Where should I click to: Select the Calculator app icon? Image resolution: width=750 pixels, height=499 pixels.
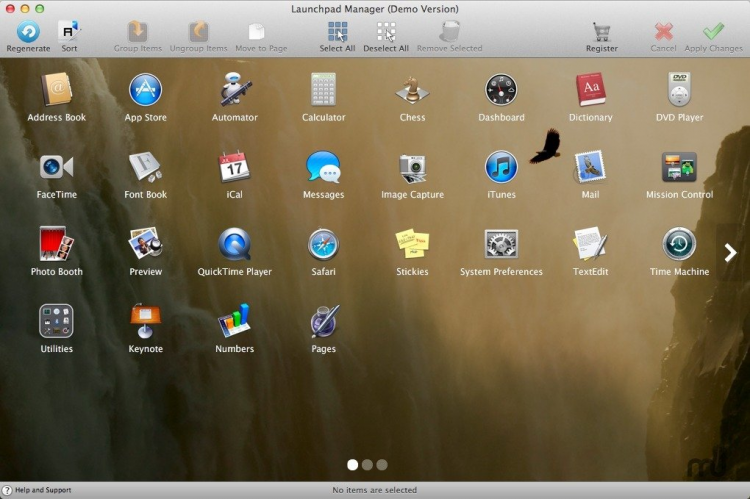coord(323,89)
